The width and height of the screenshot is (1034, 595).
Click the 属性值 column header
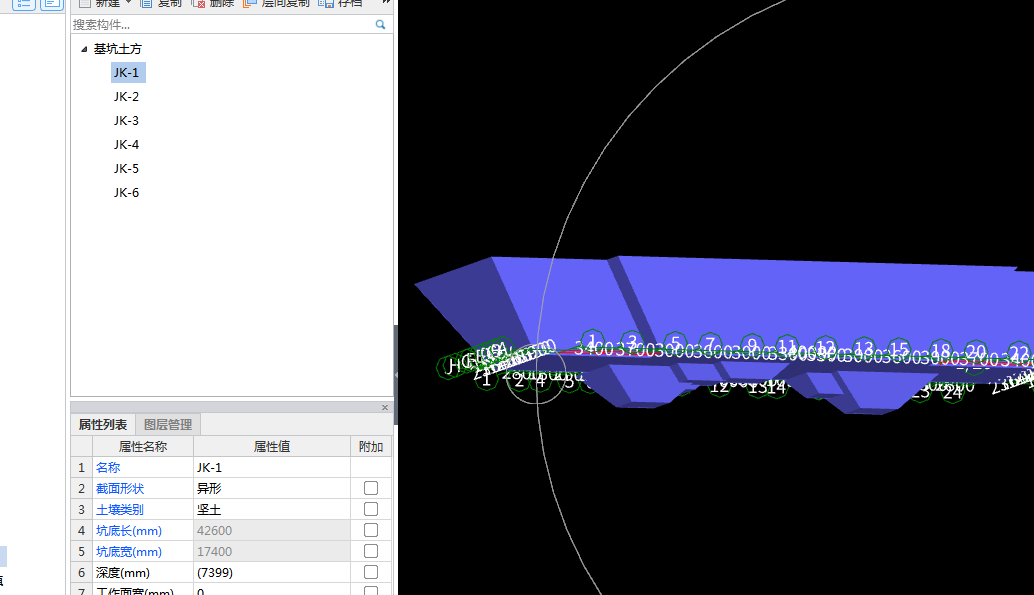(272, 447)
